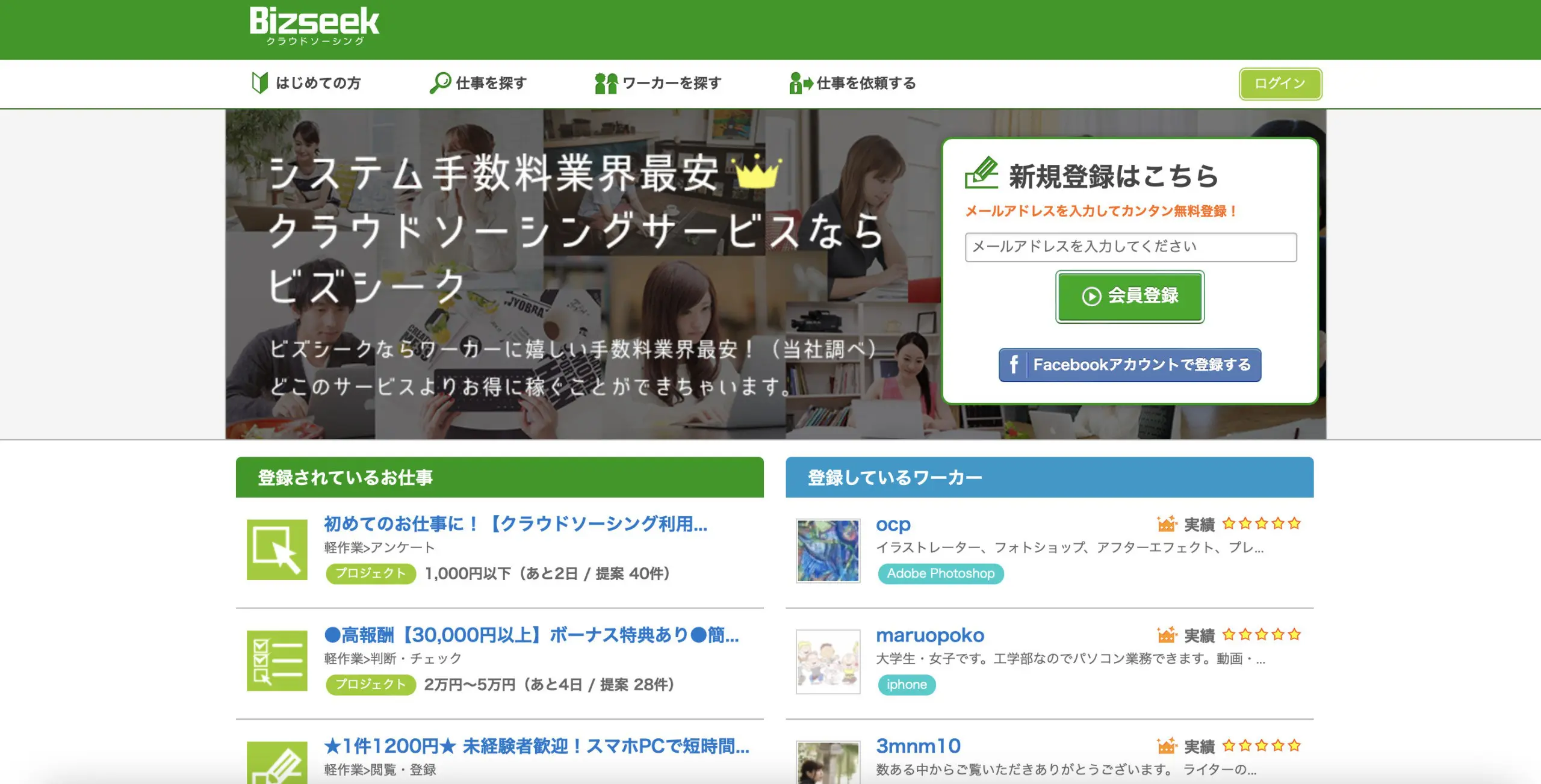Open worker profile link maruopoko

929,635
